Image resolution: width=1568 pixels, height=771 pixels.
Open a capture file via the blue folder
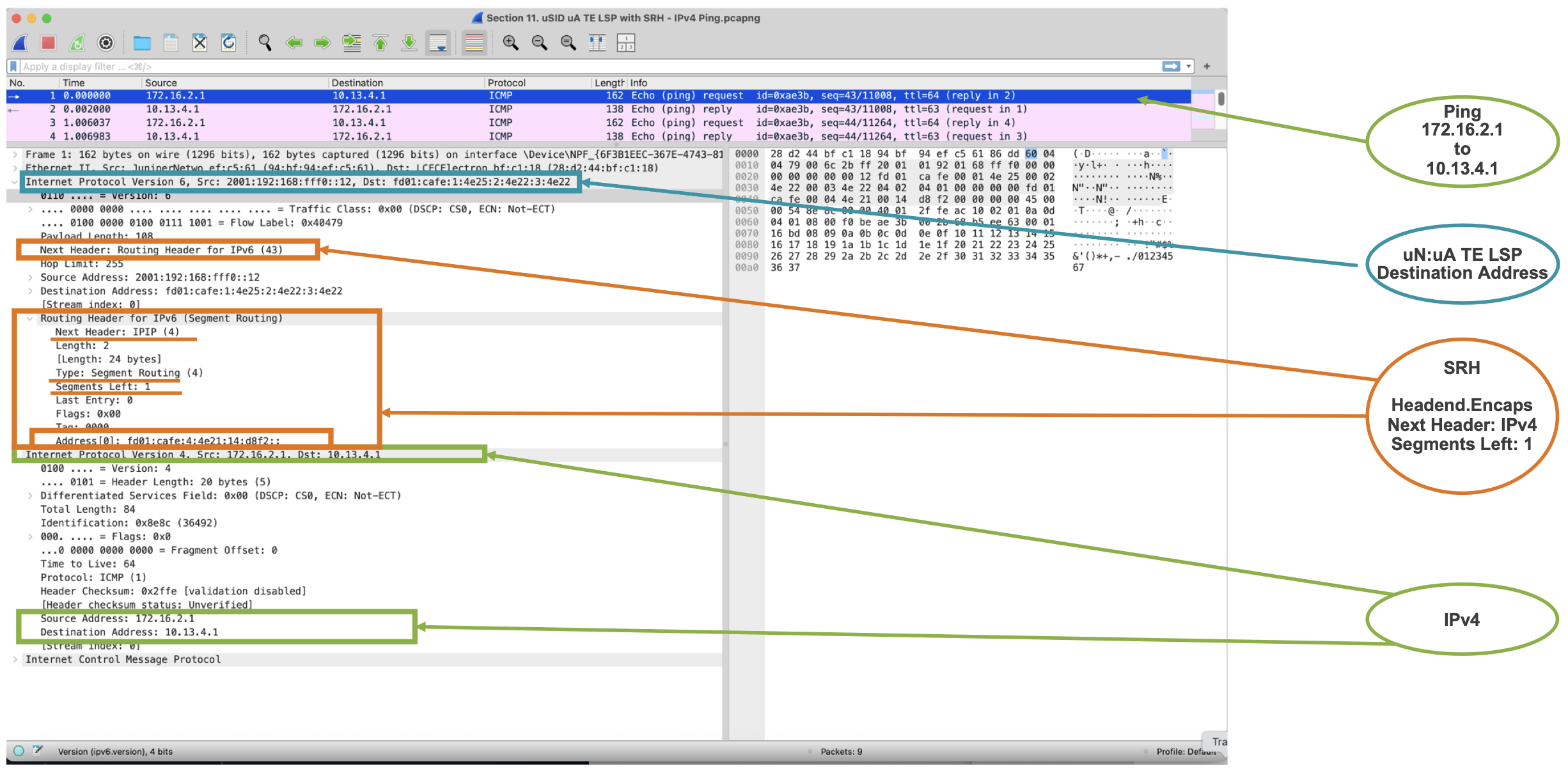point(142,43)
